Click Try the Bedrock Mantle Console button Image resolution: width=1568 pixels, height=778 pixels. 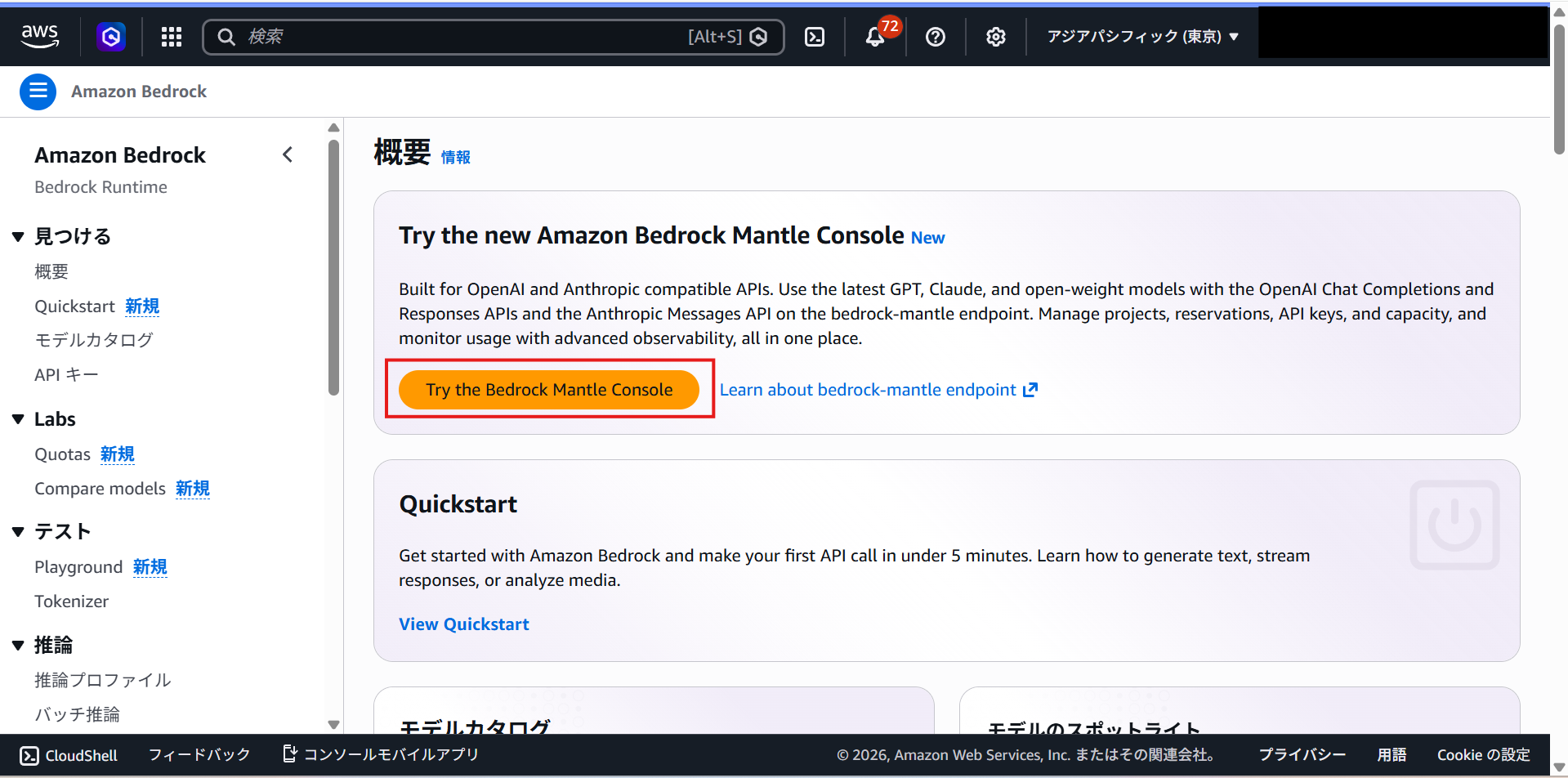pos(549,390)
